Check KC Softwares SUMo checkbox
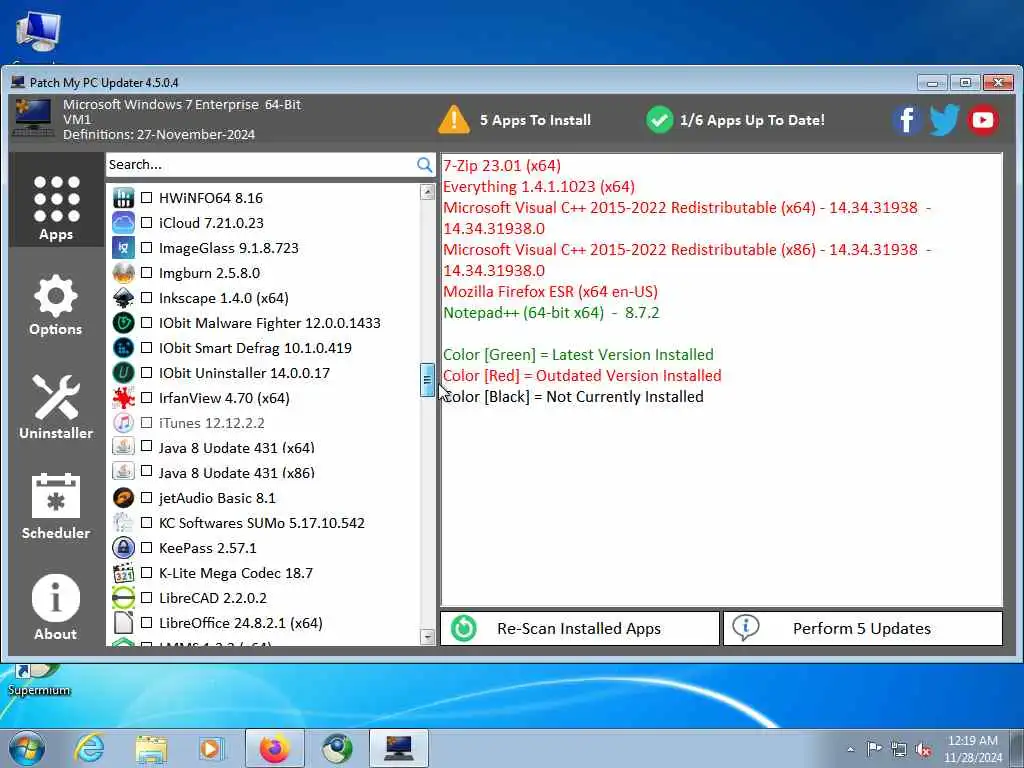 (147, 522)
